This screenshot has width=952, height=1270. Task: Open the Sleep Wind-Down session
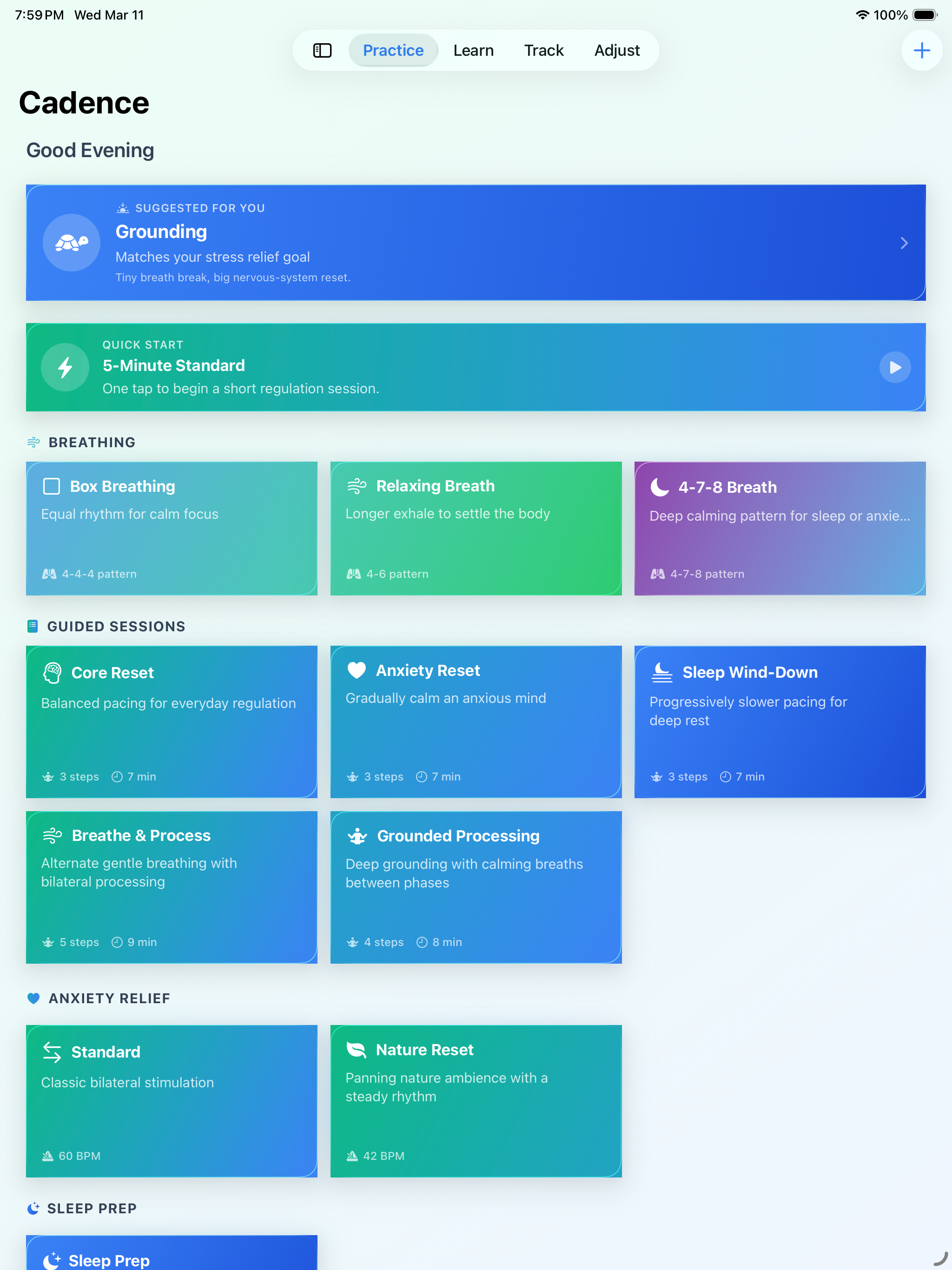780,721
